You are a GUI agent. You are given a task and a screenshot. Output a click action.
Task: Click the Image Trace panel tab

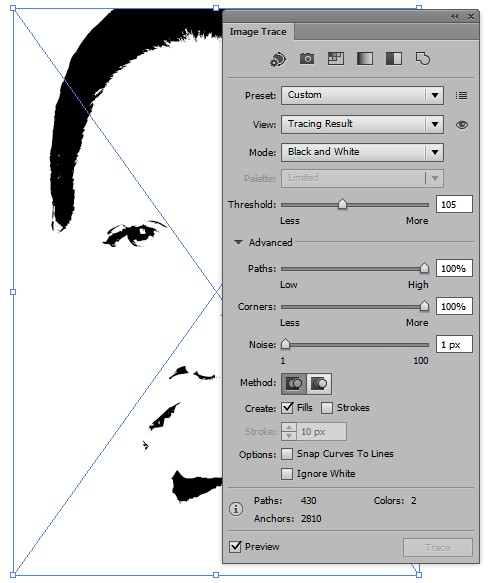tap(258, 32)
